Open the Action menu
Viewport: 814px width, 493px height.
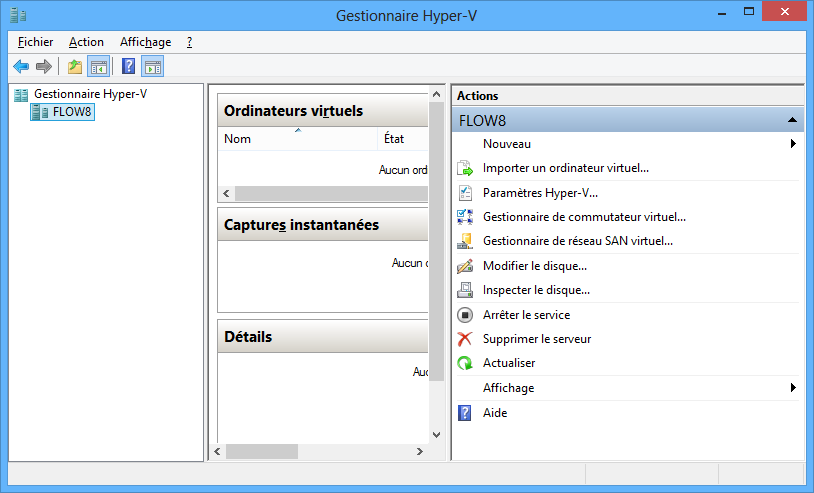(x=86, y=42)
